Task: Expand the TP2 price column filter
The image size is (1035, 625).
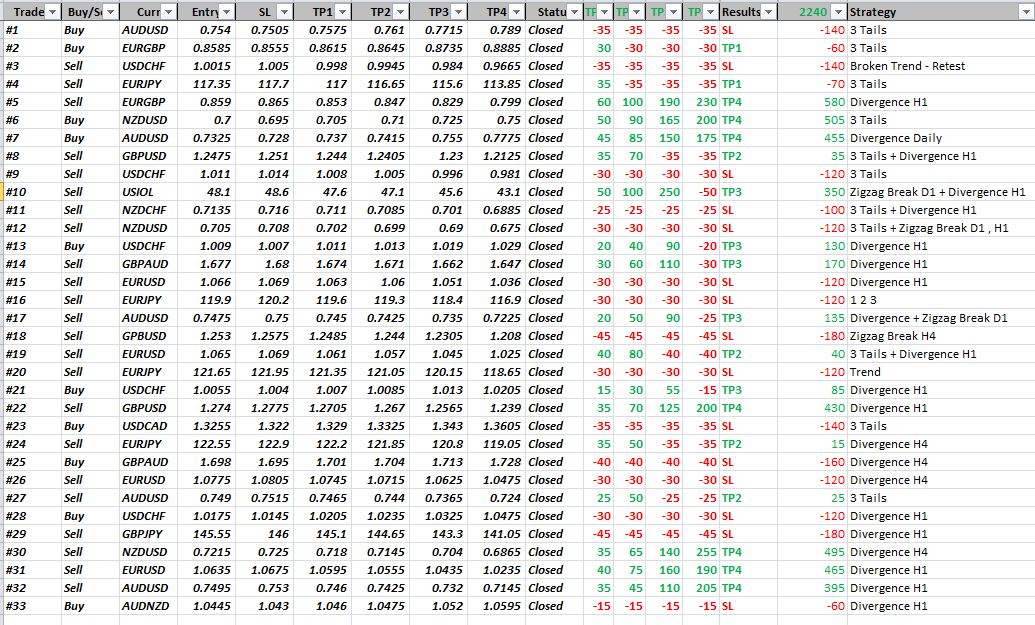Action: click(400, 12)
